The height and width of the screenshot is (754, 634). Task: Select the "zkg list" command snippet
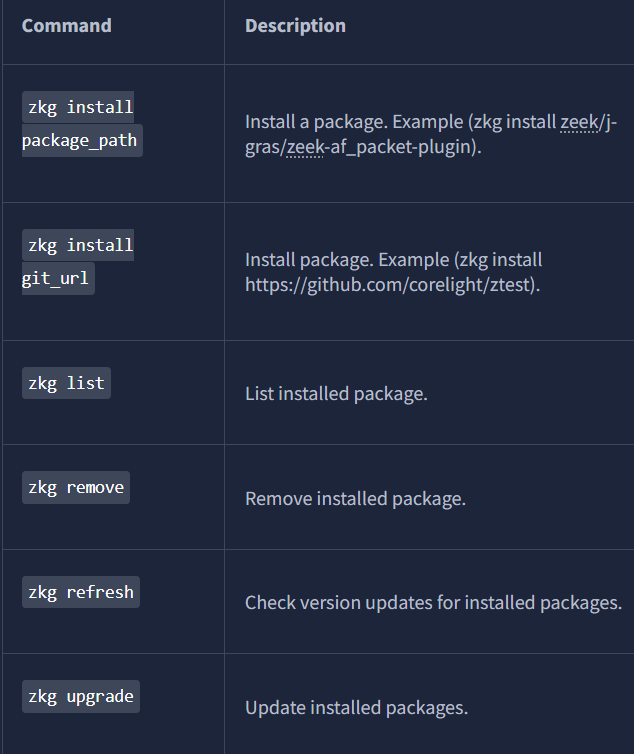pos(66,383)
